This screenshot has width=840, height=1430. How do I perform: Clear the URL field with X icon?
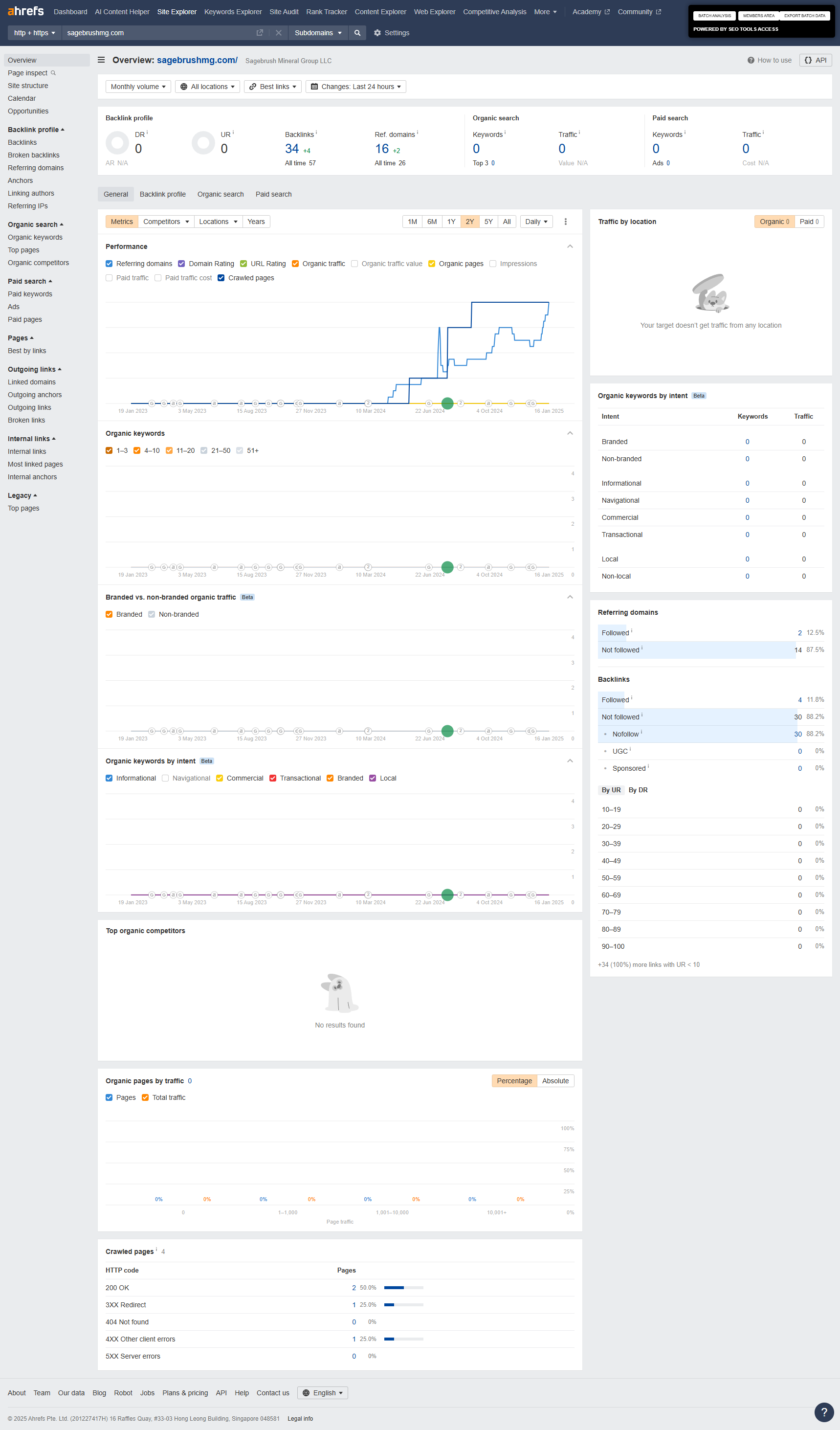[x=279, y=33]
